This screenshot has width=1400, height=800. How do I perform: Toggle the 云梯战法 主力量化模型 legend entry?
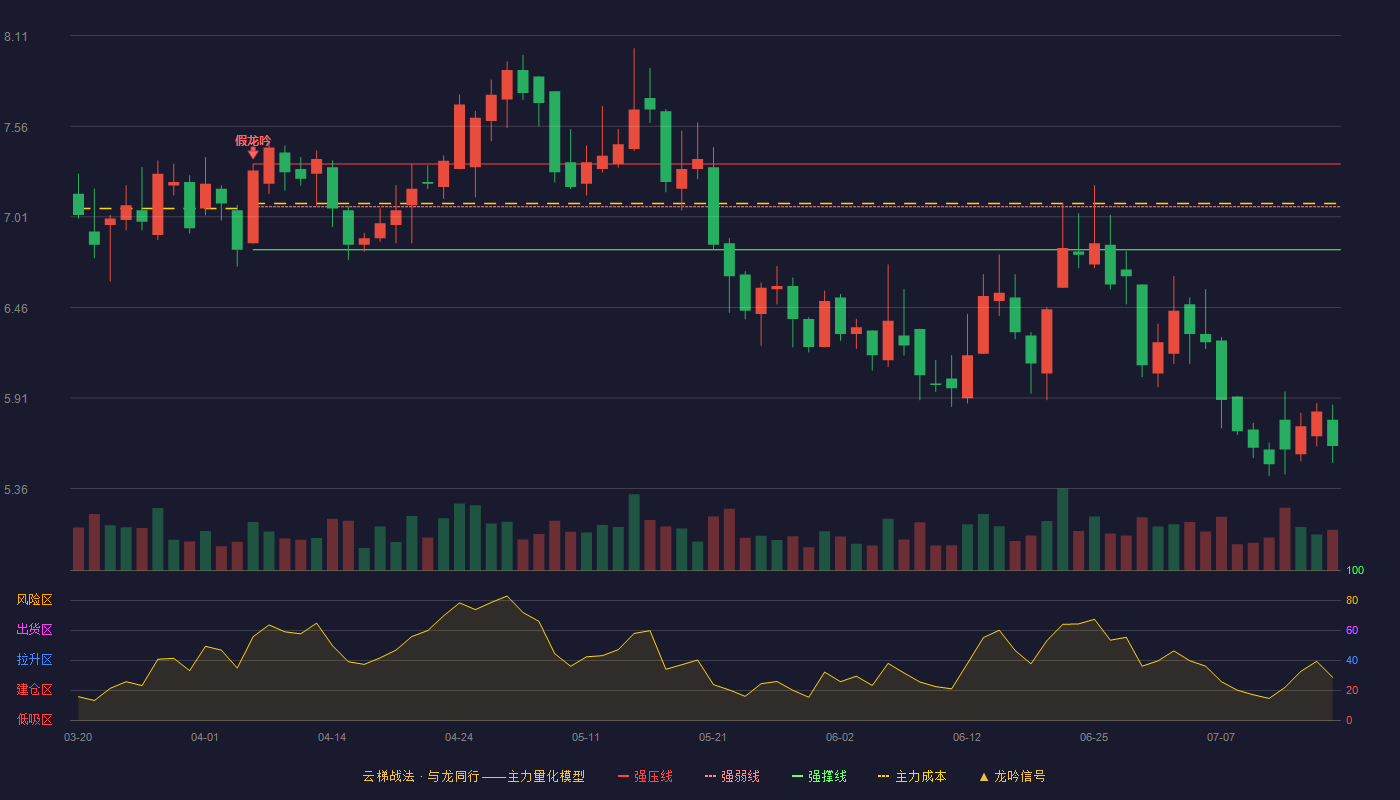[x=473, y=776]
